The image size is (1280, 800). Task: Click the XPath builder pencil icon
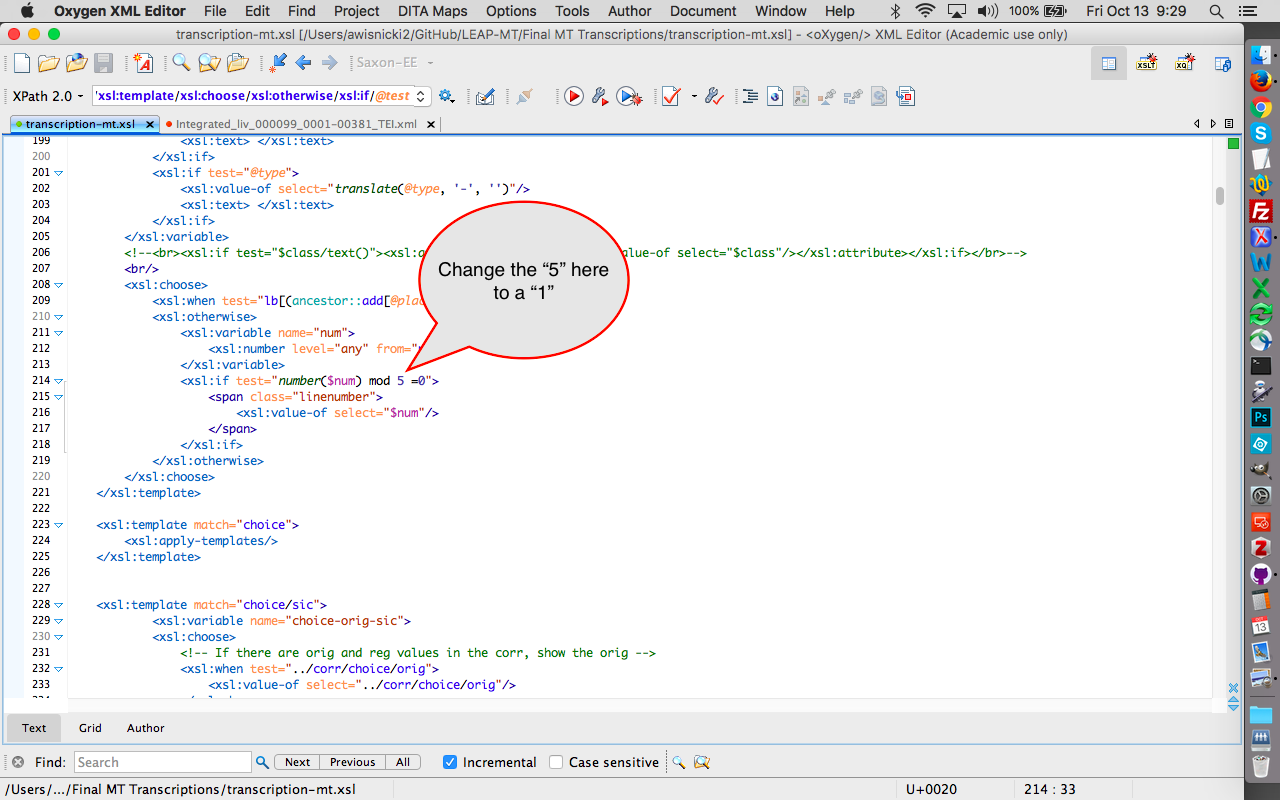[485, 97]
